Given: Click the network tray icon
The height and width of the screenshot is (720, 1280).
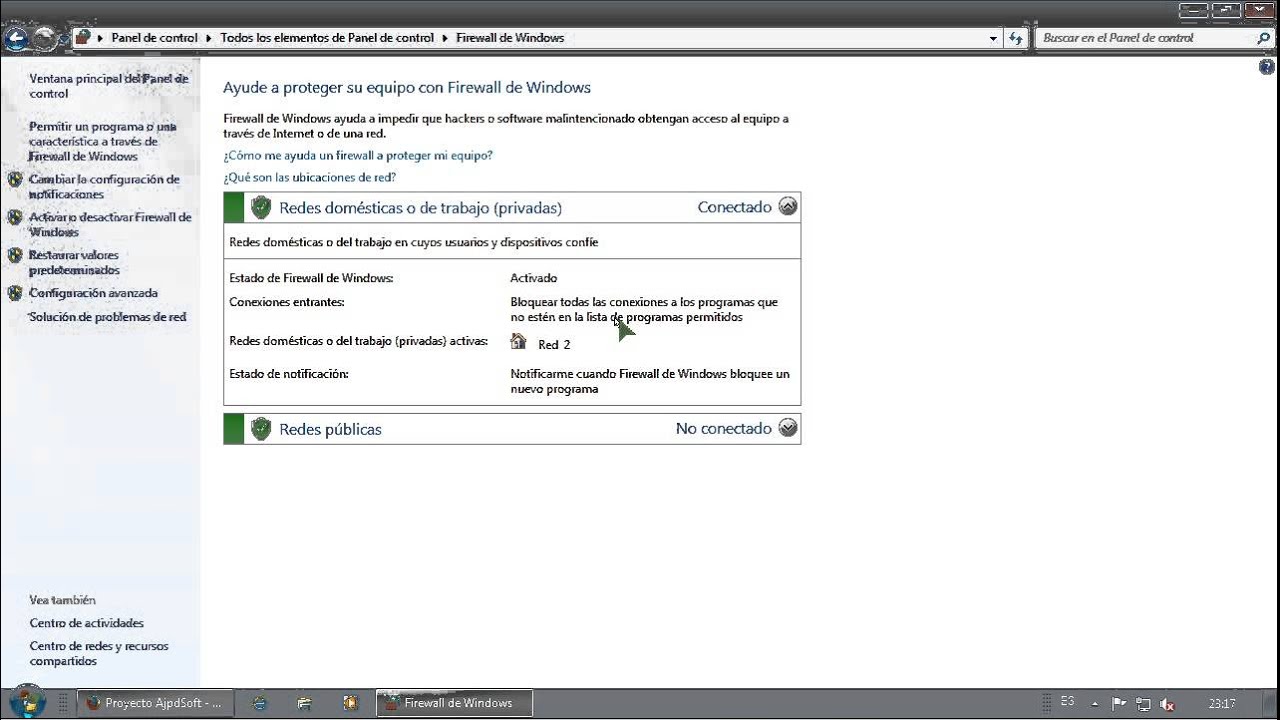Looking at the screenshot, I should [1143, 704].
